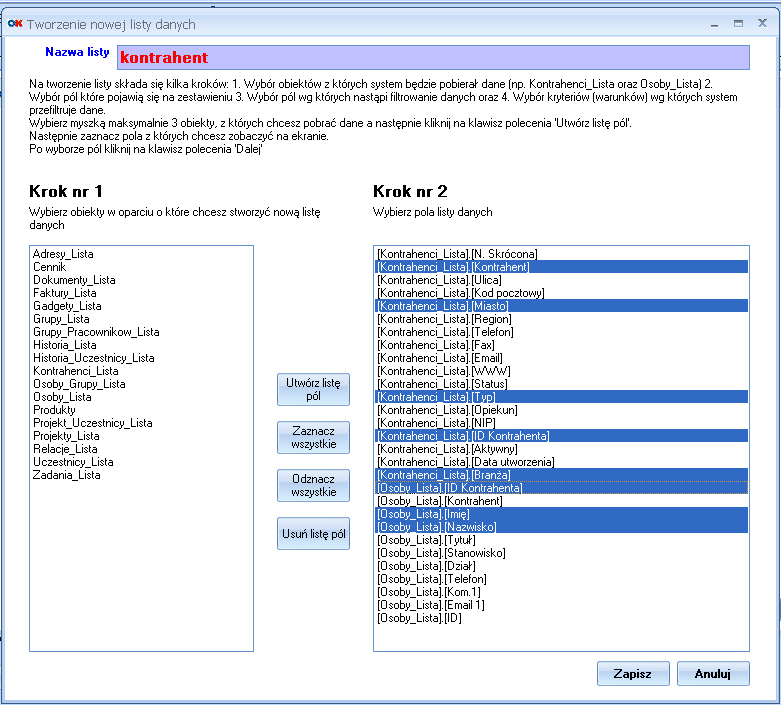Select field [Kontrahenci_Lista].[Kod pocztowy]
The height and width of the screenshot is (705, 781).
click(561, 292)
